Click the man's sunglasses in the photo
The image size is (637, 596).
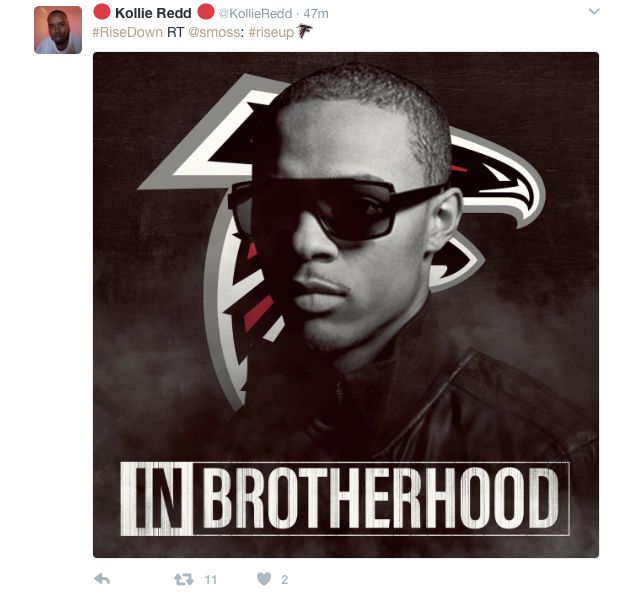[x=337, y=209]
